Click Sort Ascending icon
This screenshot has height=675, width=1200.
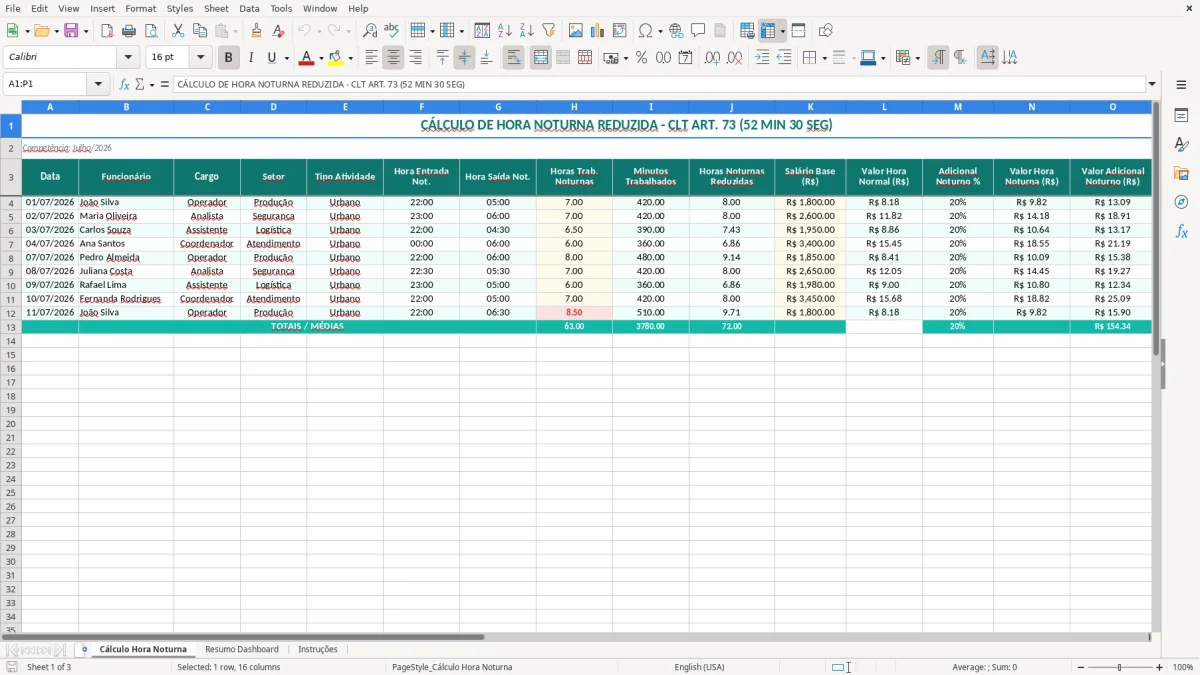click(x=505, y=31)
